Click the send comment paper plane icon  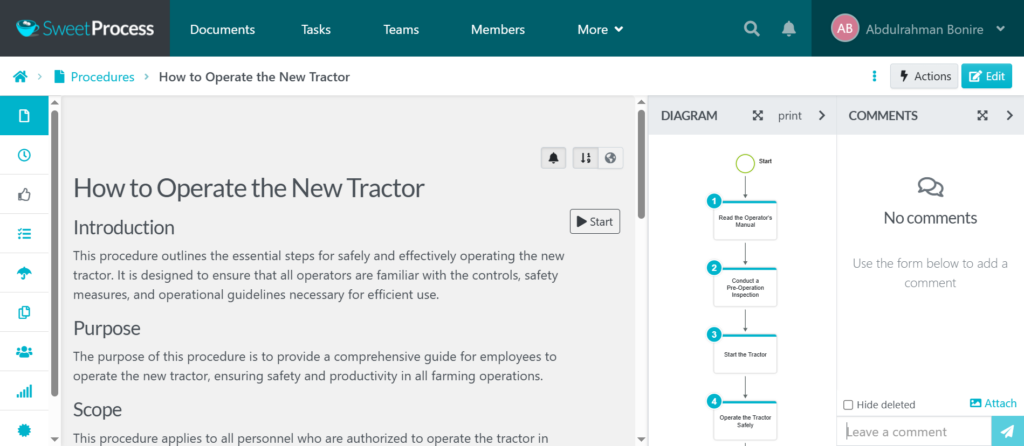click(x=1006, y=431)
